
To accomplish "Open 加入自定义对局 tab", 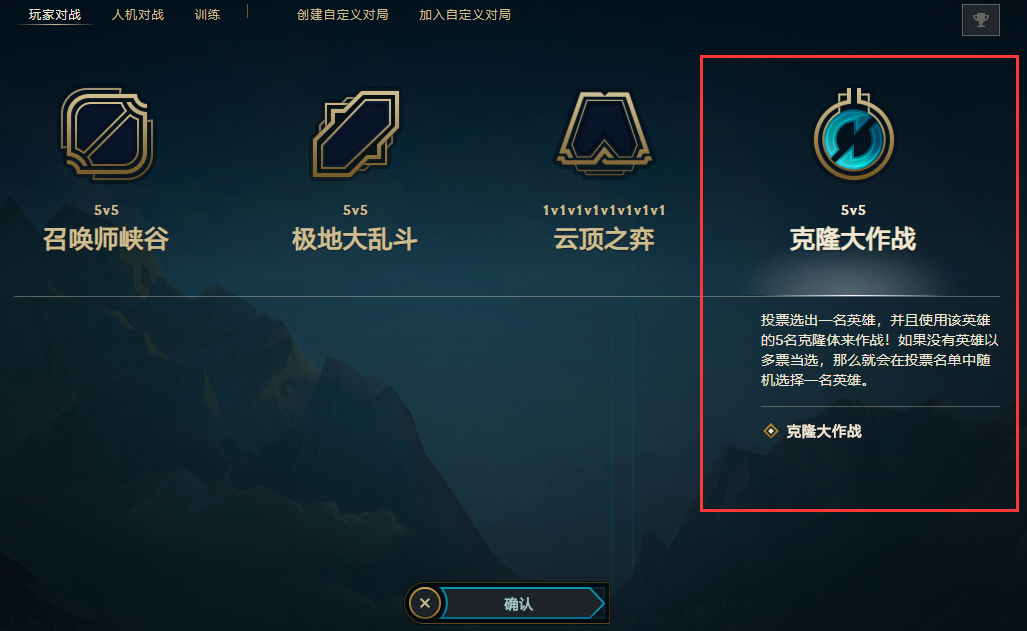I will click(465, 14).
